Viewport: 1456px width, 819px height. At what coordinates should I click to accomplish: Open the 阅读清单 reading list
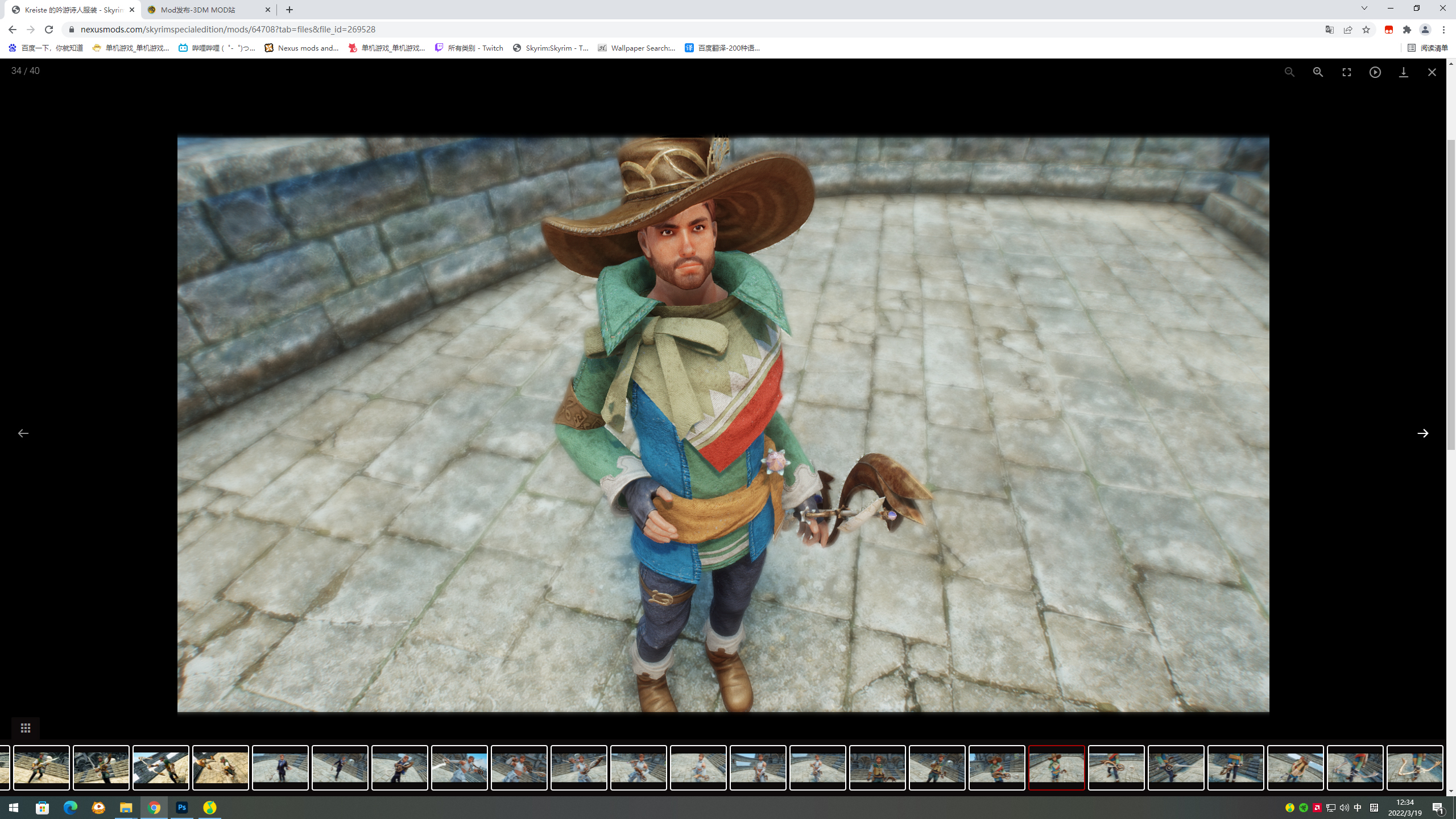click(1428, 48)
